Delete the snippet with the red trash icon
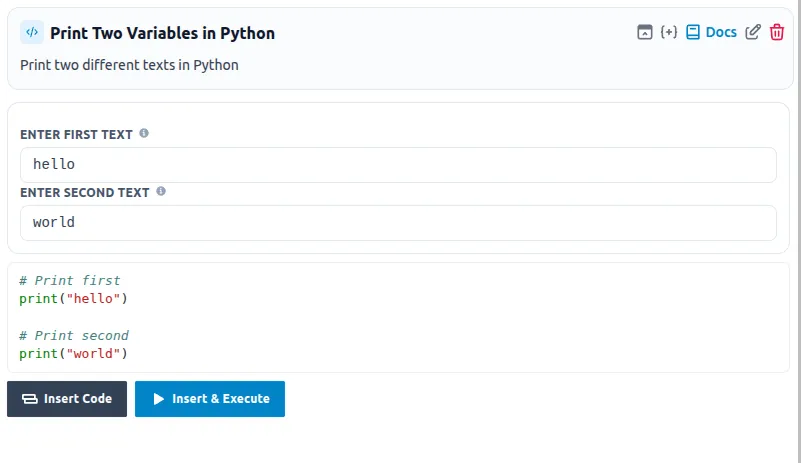Image resolution: width=801 pixels, height=463 pixels. tap(777, 32)
